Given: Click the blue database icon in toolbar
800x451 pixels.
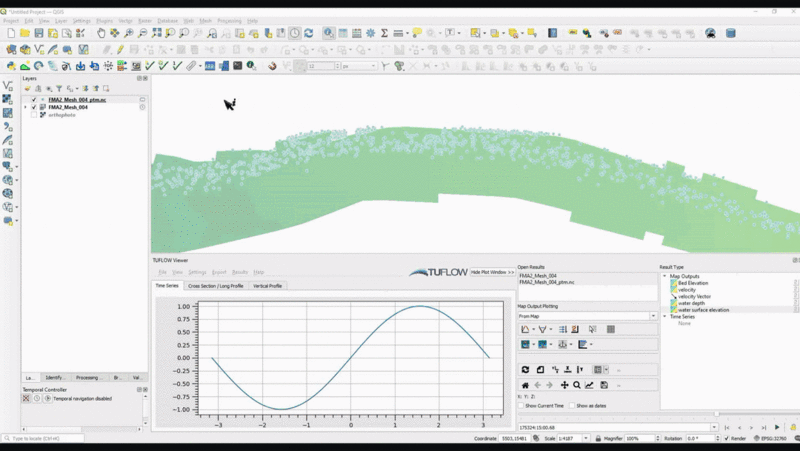Looking at the screenshot, I should [731, 33].
